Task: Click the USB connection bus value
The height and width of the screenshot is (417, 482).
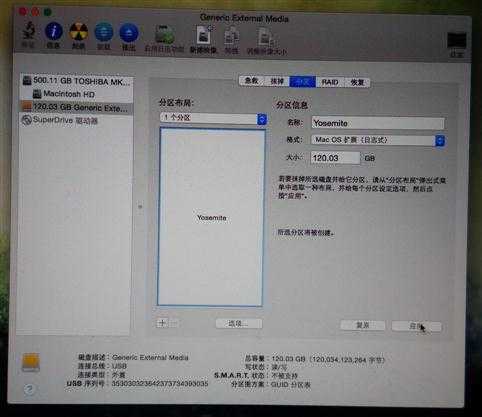Action: [119, 366]
